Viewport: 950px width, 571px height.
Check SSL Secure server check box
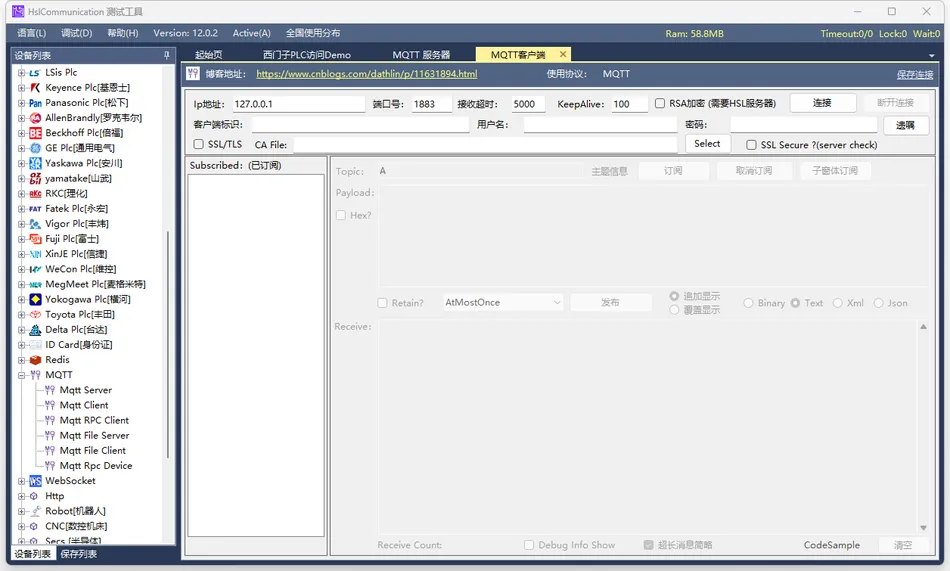coord(751,145)
